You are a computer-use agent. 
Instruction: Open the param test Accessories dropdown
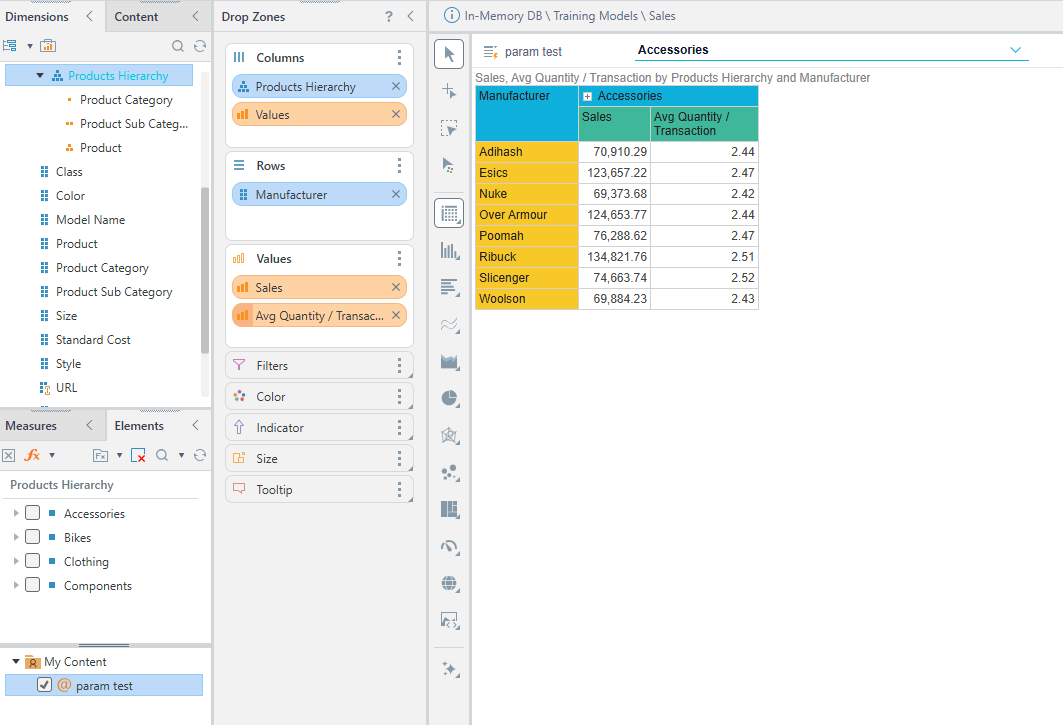tap(1015, 50)
